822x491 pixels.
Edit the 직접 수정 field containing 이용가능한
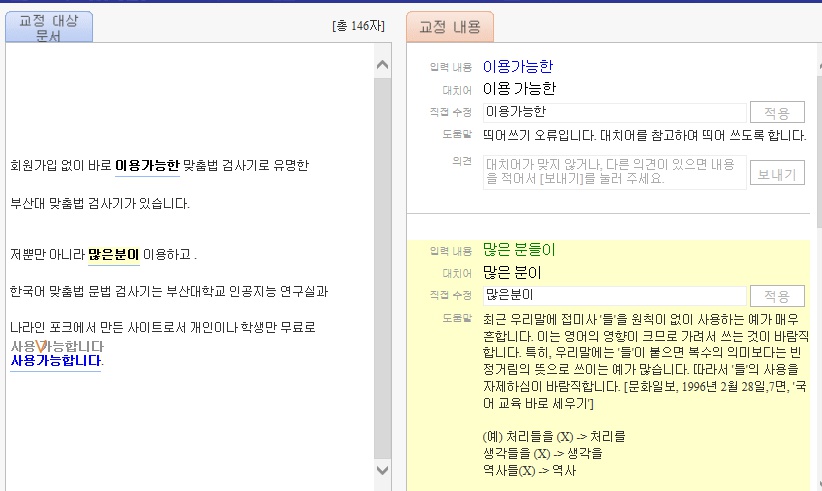click(614, 112)
